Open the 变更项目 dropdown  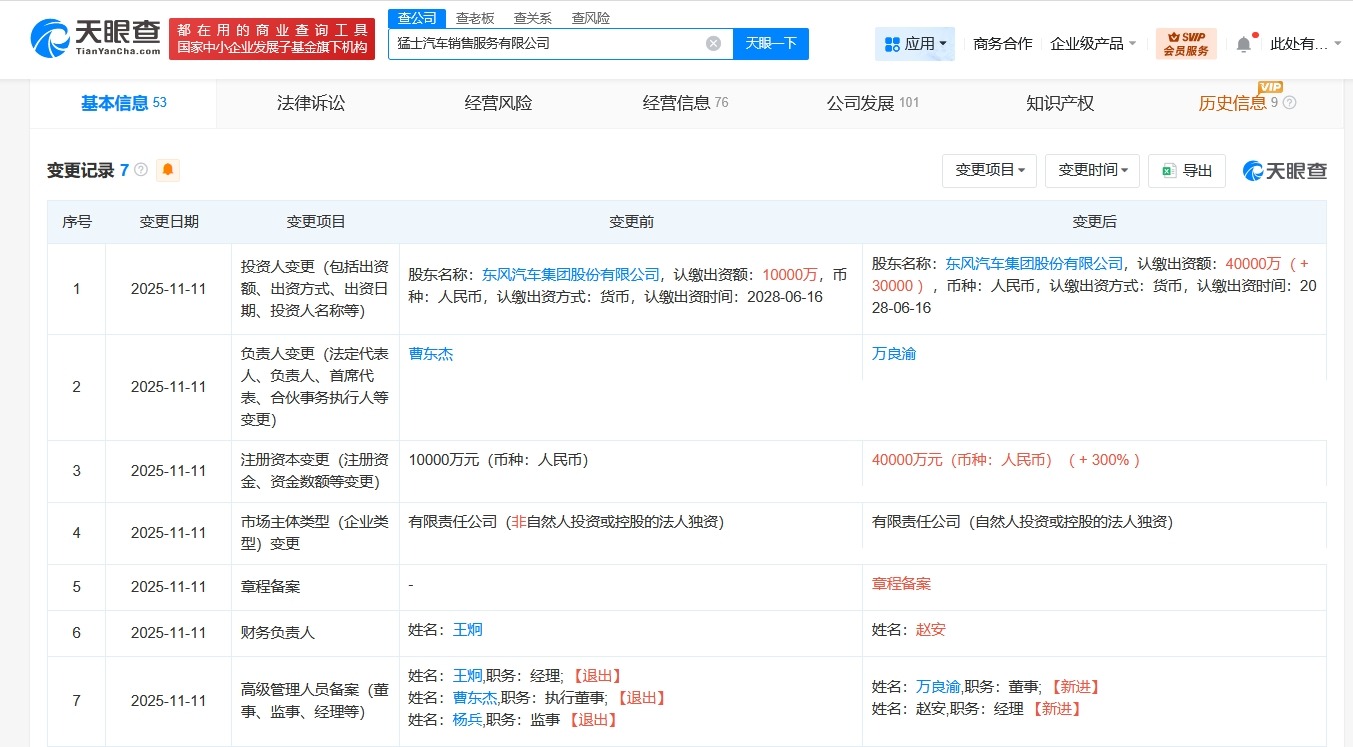click(989, 170)
